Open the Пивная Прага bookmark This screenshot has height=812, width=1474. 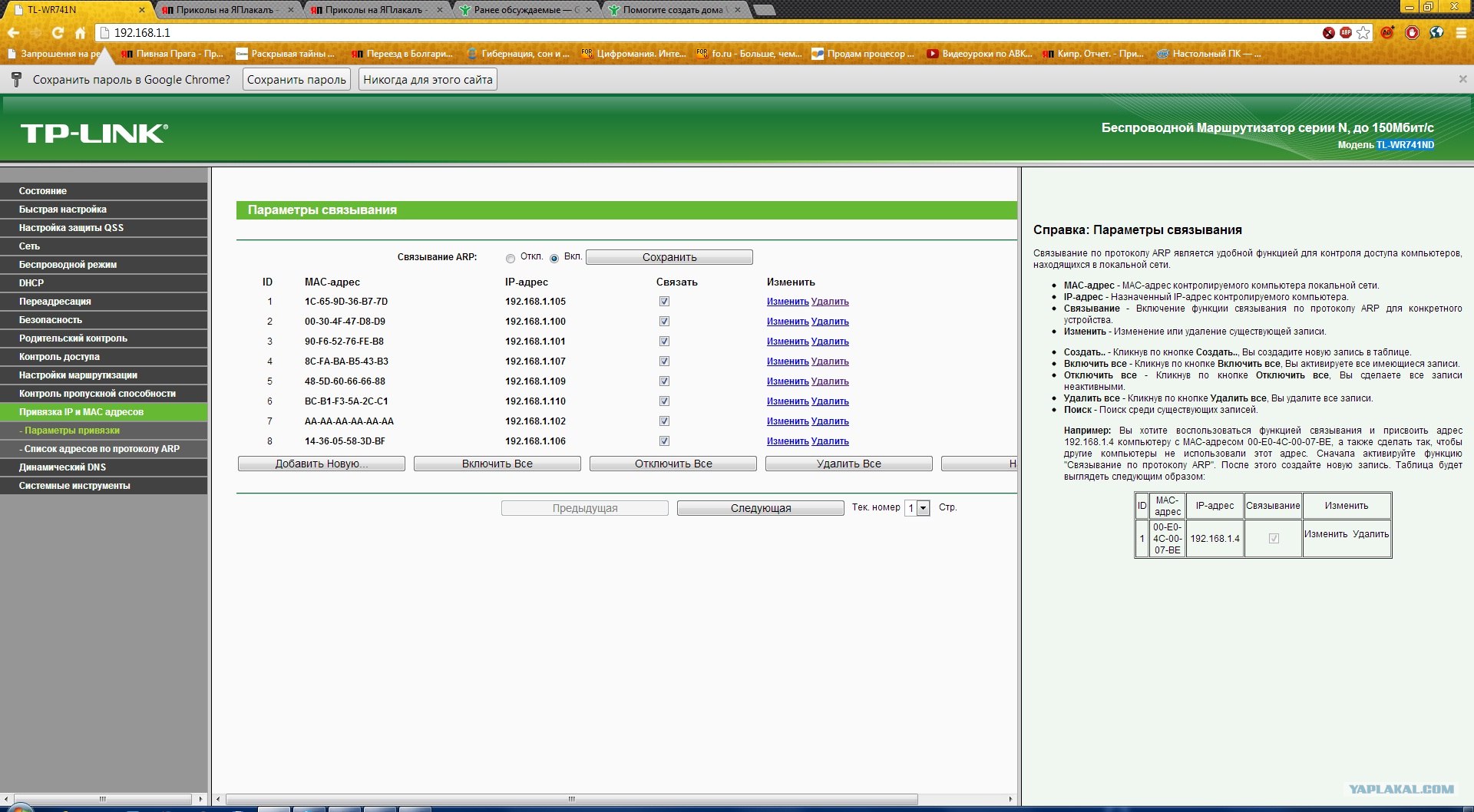tap(172, 54)
